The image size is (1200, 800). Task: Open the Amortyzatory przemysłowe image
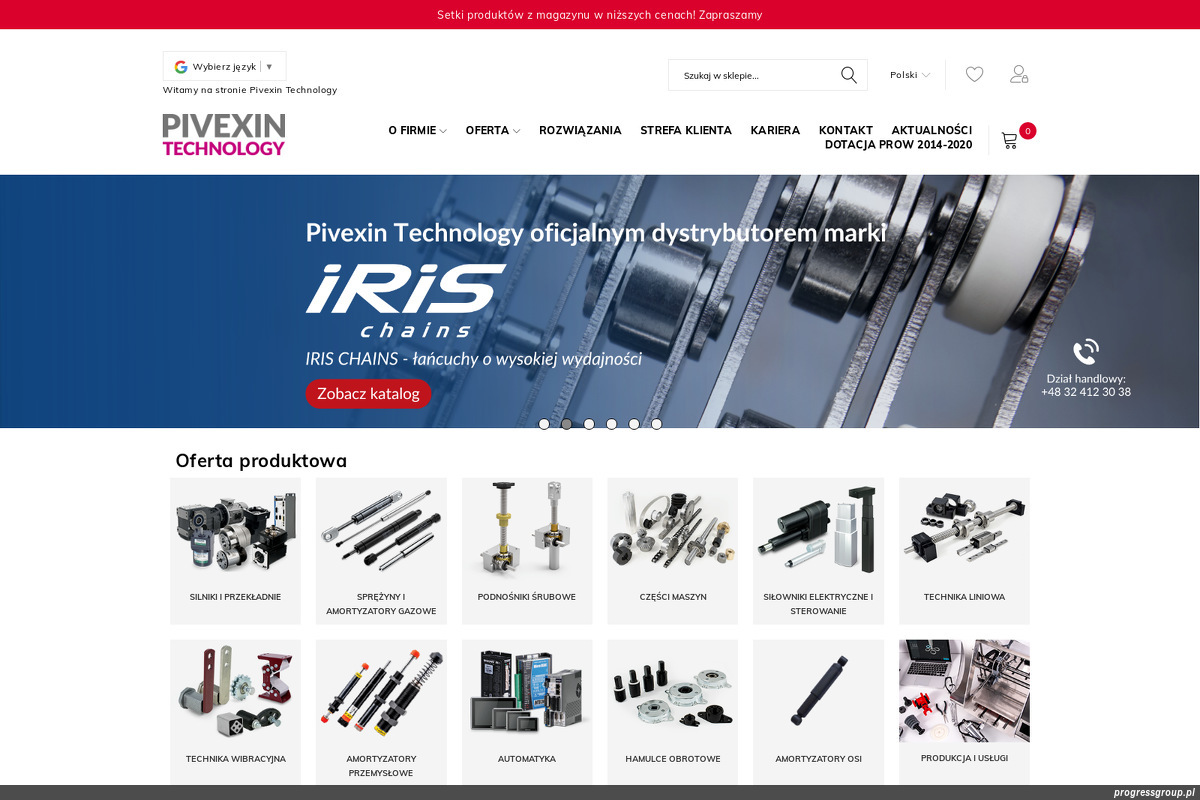point(381,692)
